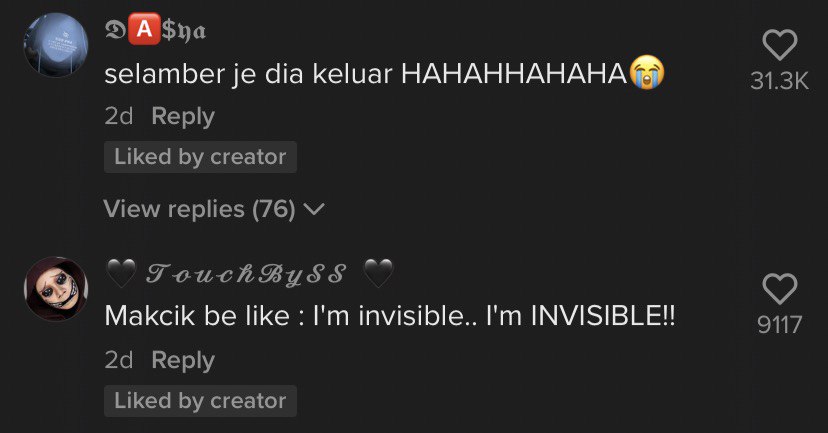Like the Makcik be like comment
Image resolution: width=828 pixels, height=433 pixels.
pyautogui.click(x=779, y=289)
